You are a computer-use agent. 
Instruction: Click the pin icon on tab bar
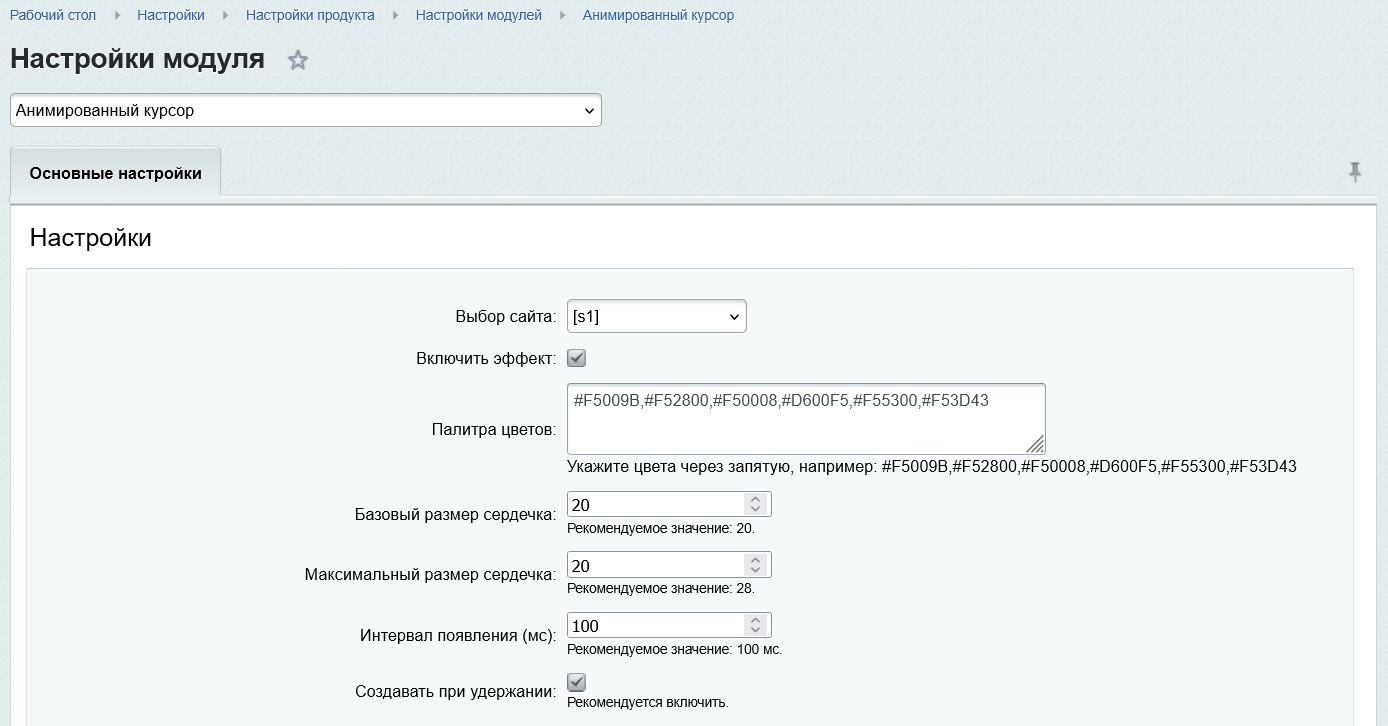[x=1355, y=172]
